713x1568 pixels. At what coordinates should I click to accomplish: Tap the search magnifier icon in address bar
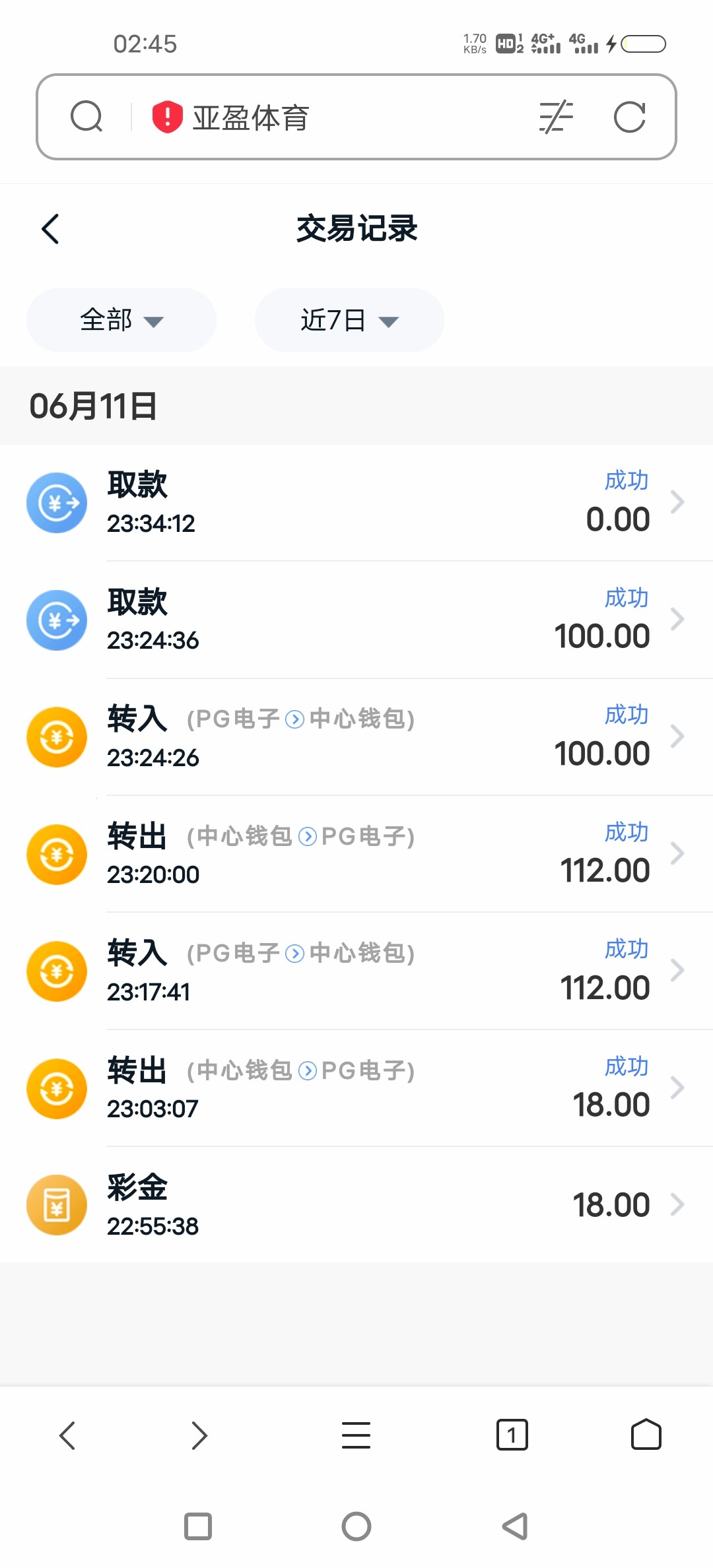tap(86, 117)
